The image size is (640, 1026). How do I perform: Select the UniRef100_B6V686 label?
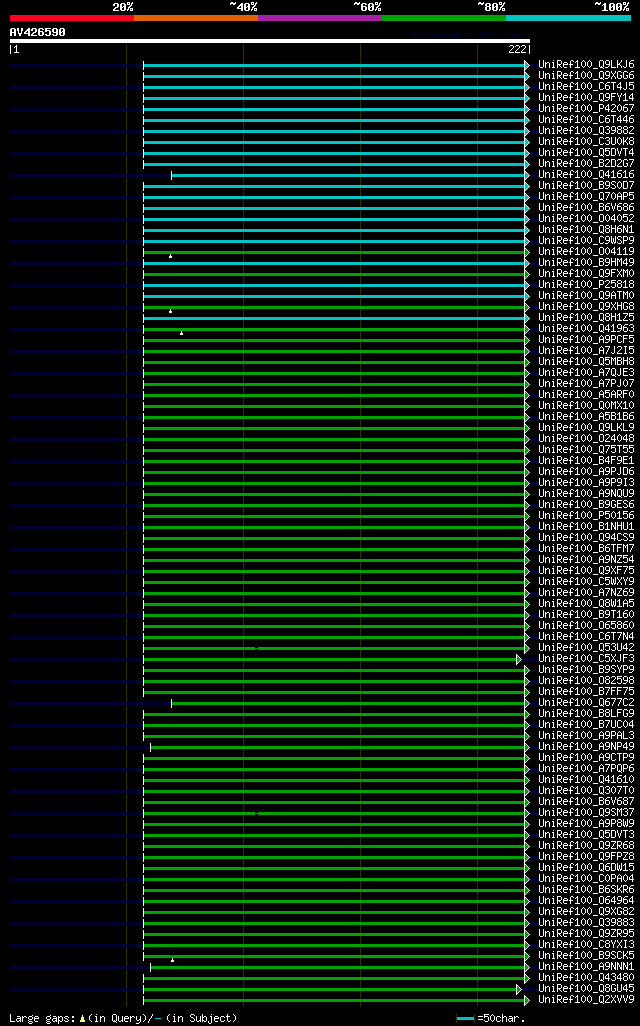(x=586, y=208)
